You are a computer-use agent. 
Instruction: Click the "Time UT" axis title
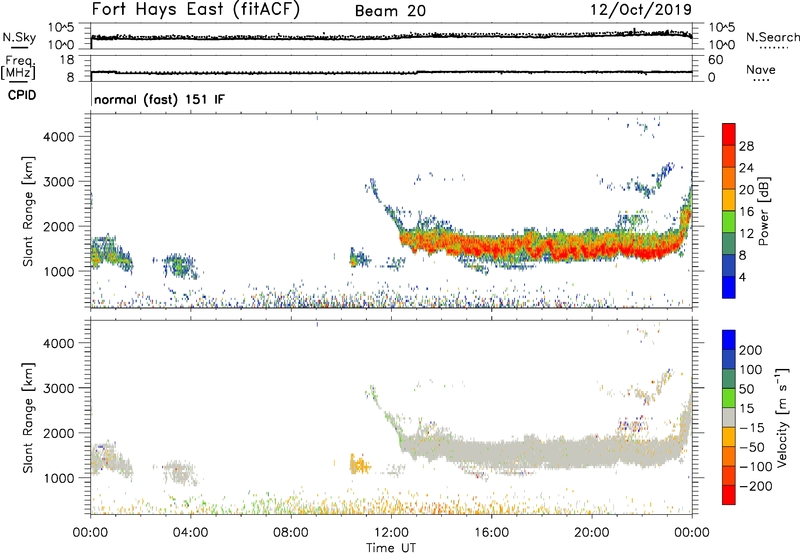391,548
